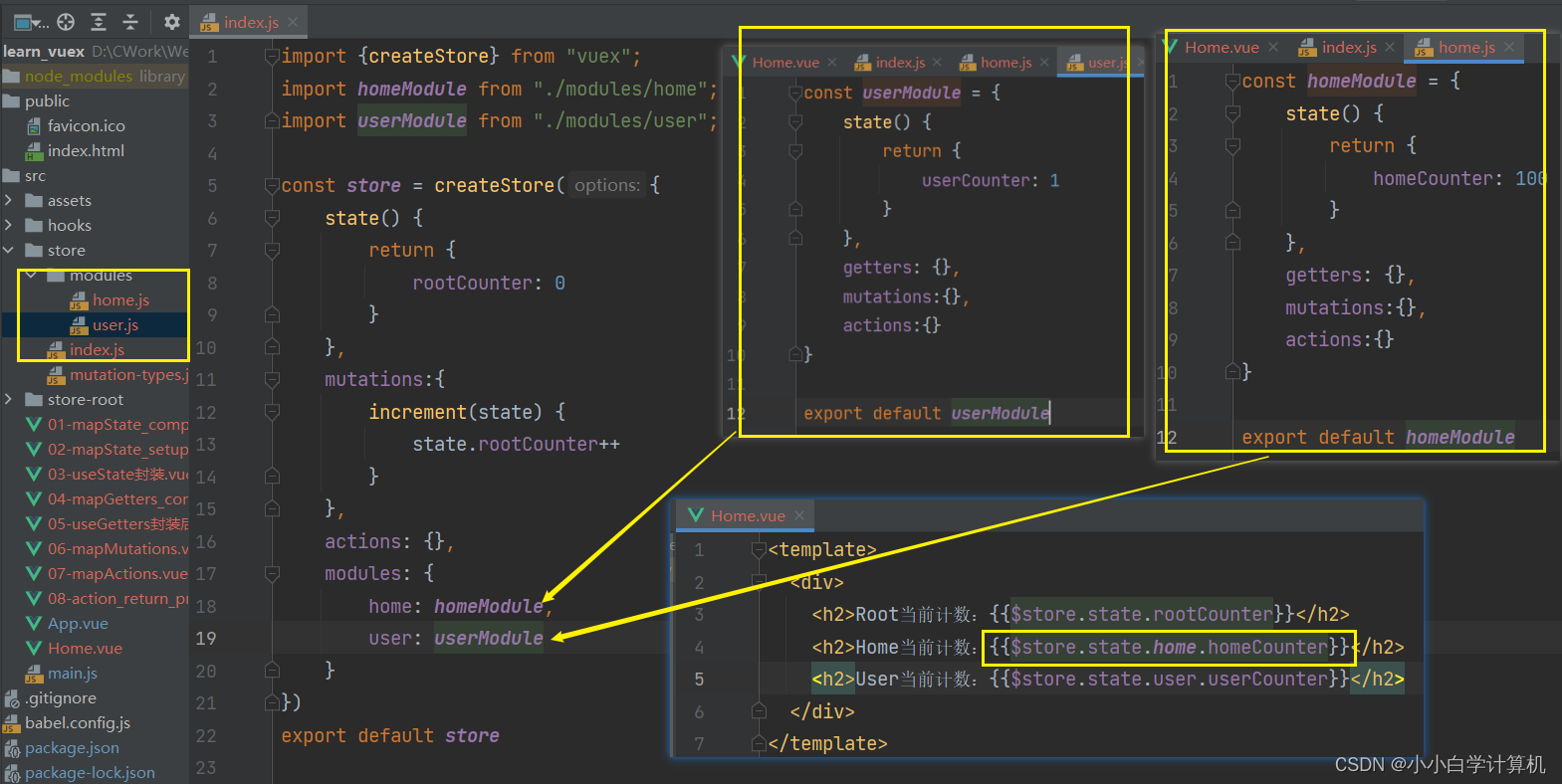Screen dimensions: 1562x784
Task: Fold the import block at line 1
Action: pos(272,57)
